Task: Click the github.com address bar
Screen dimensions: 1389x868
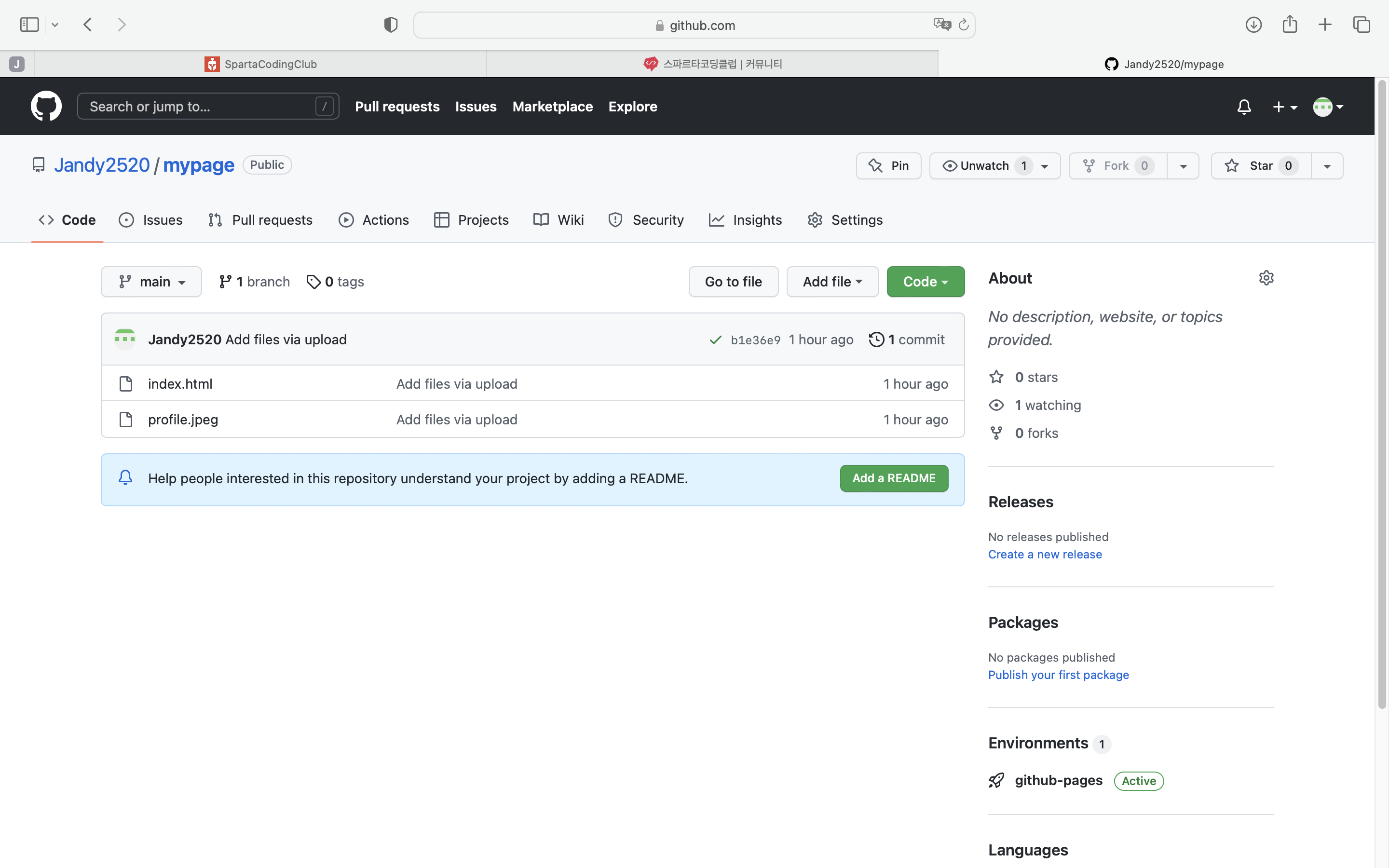Action: click(694, 25)
